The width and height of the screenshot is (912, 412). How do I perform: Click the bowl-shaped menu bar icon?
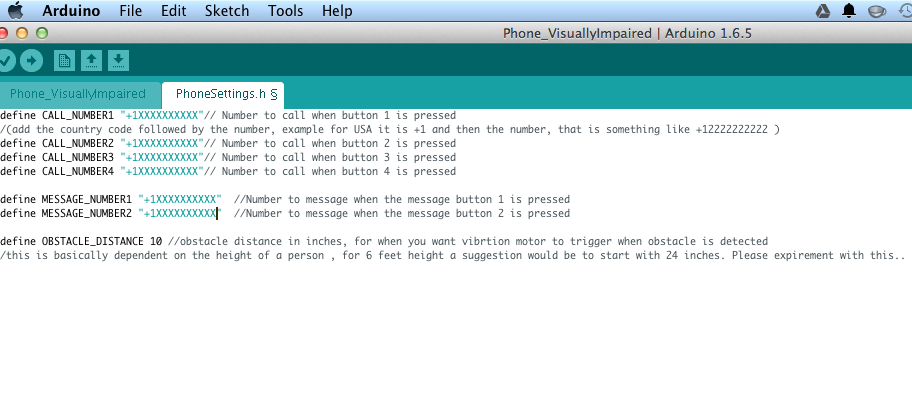click(877, 12)
